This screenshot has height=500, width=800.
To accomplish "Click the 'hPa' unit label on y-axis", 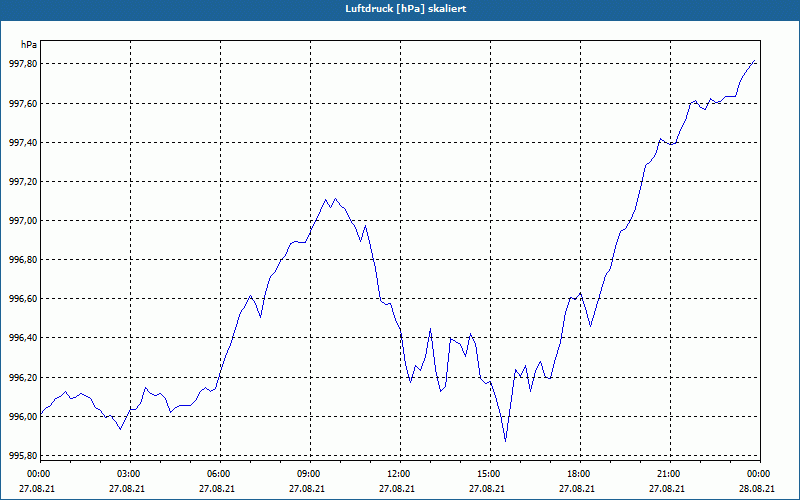I will point(29,45).
